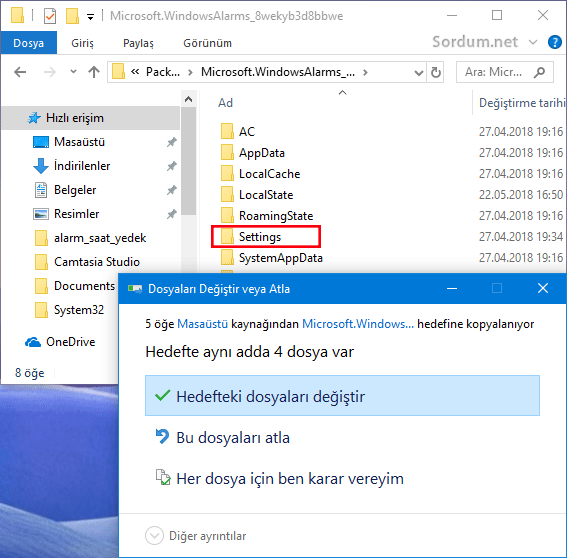Switch to the Giriş ribbon tab
This screenshot has width=567, height=558.
point(82,43)
